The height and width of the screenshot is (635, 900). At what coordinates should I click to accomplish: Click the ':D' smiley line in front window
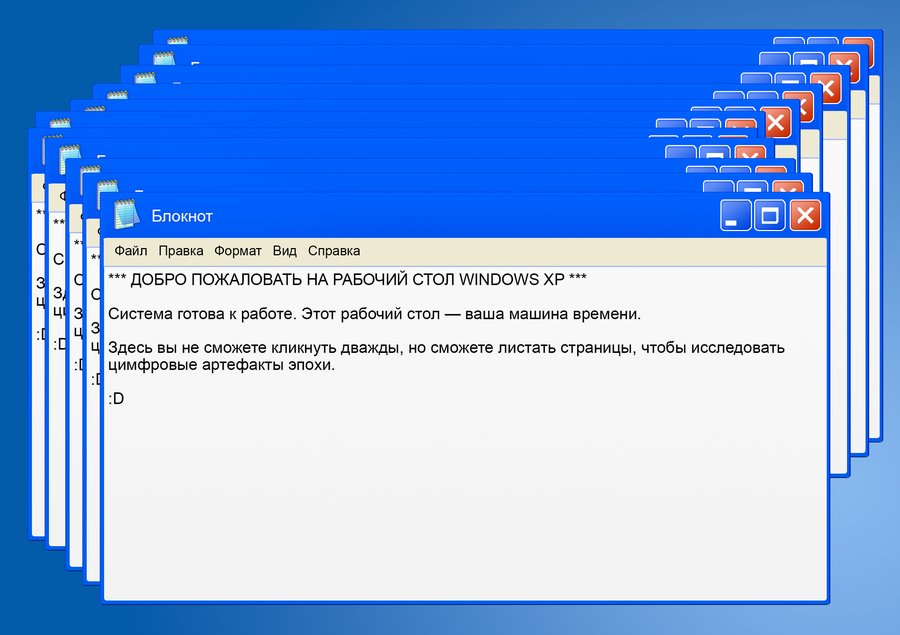pos(116,398)
